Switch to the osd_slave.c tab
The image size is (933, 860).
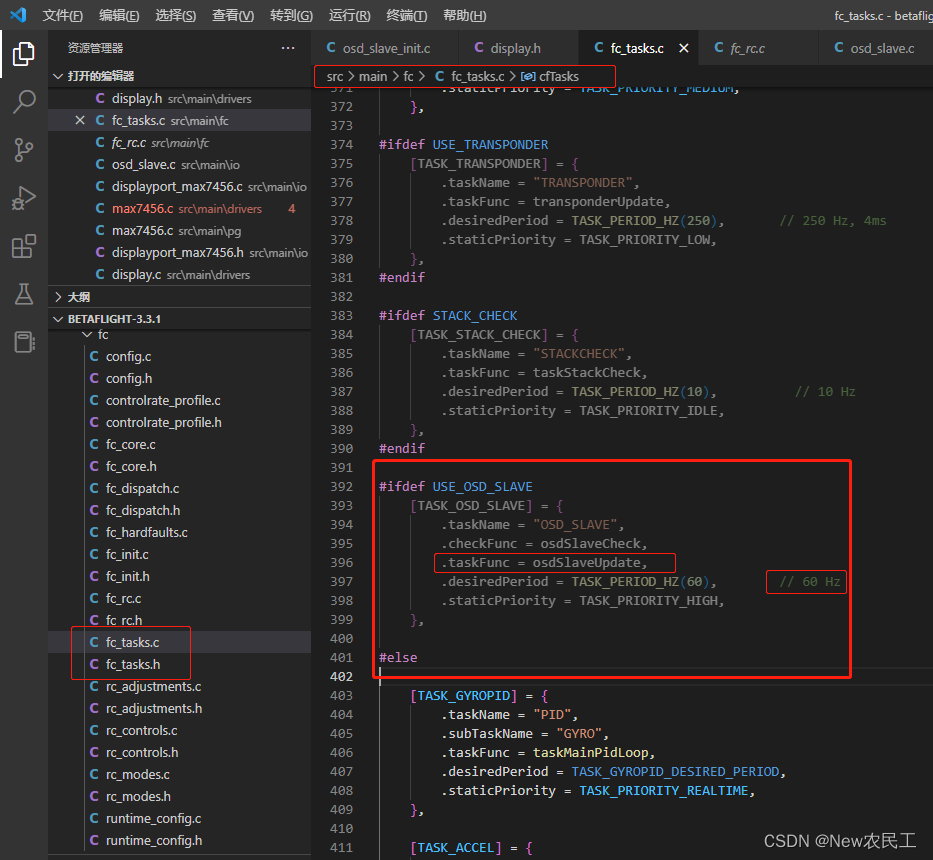pos(876,48)
